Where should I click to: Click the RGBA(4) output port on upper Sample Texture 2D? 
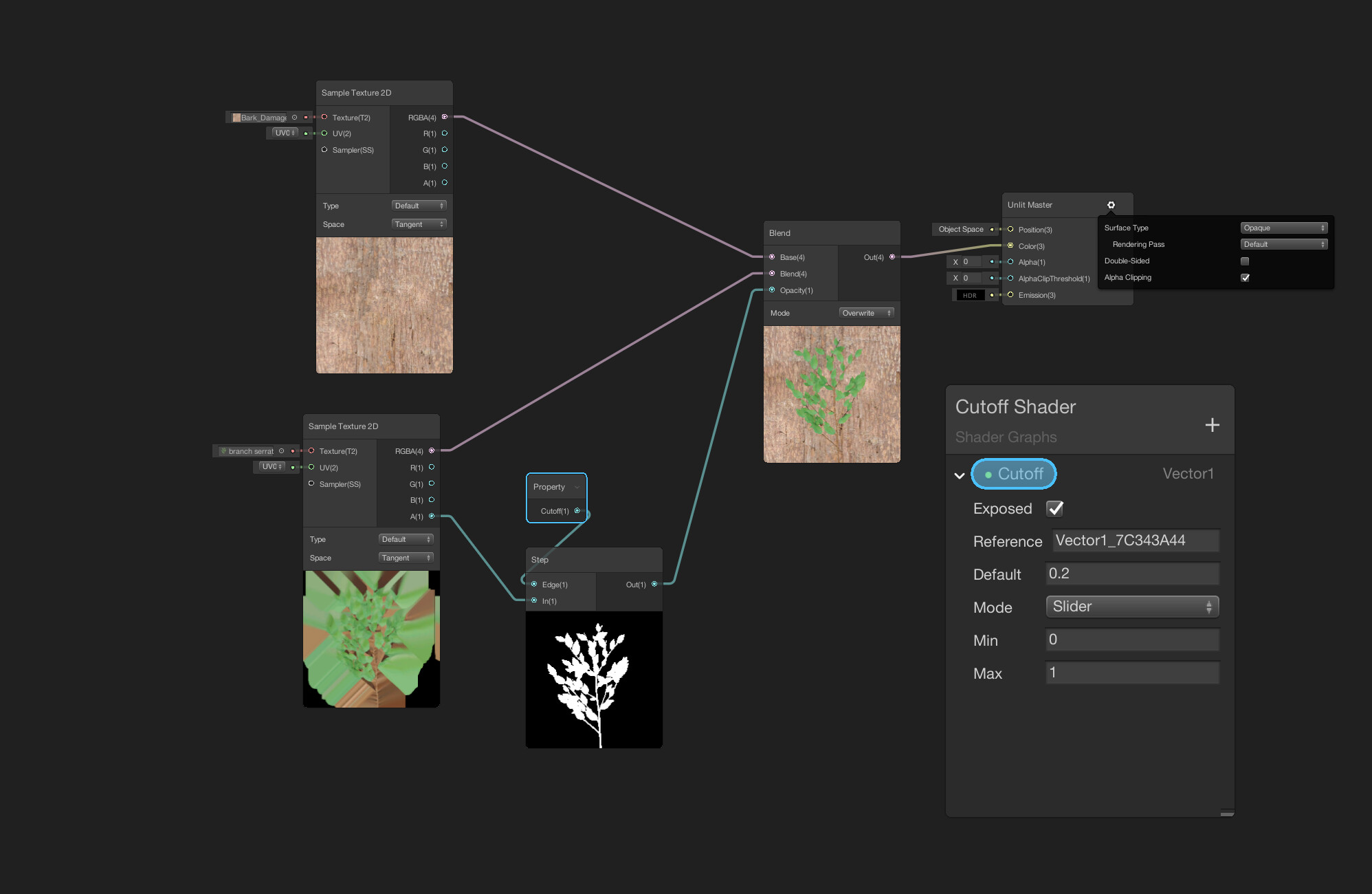coord(445,117)
